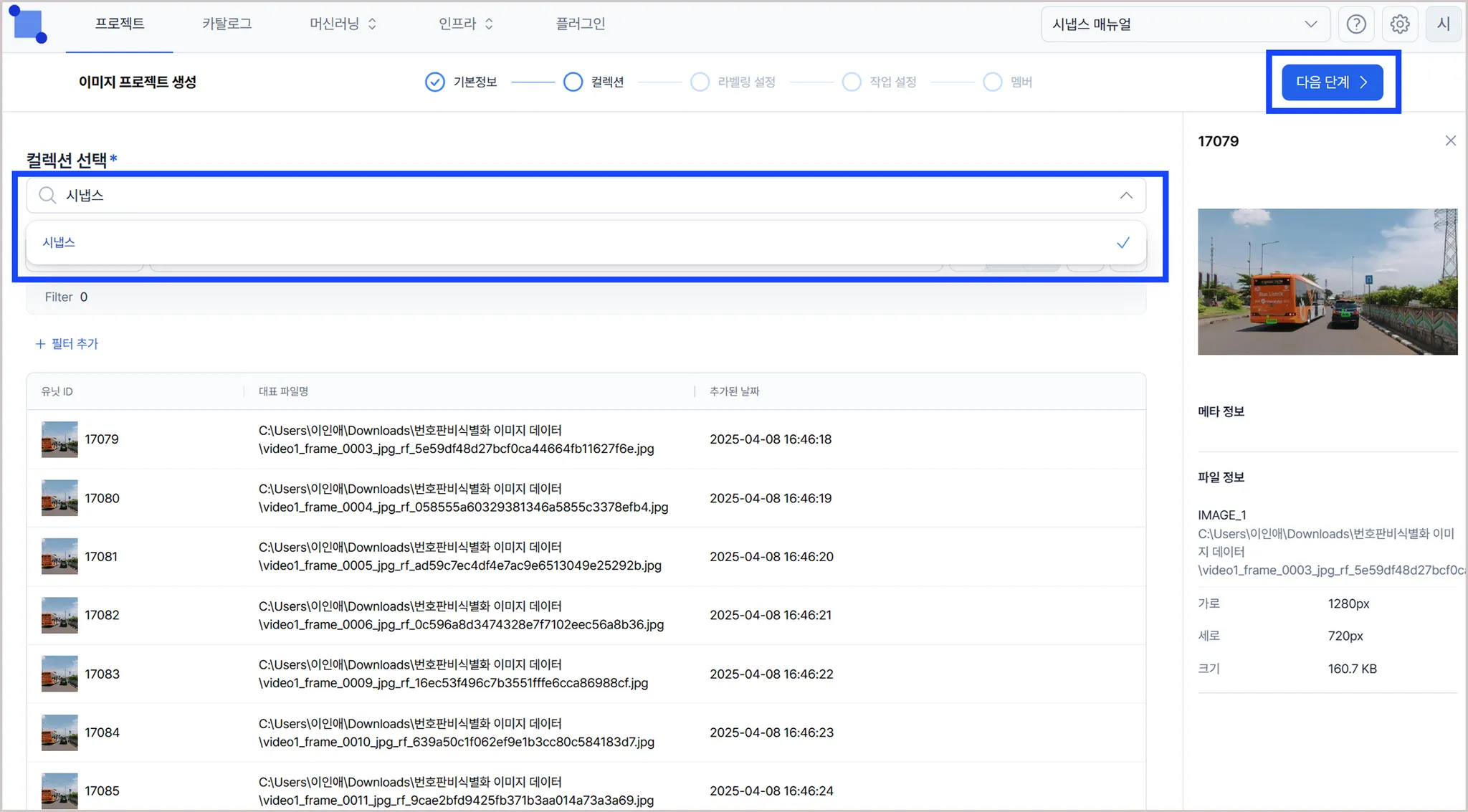Click the bus preview image in side panel
The width and height of the screenshot is (1468, 812).
[x=1327, y=281]
